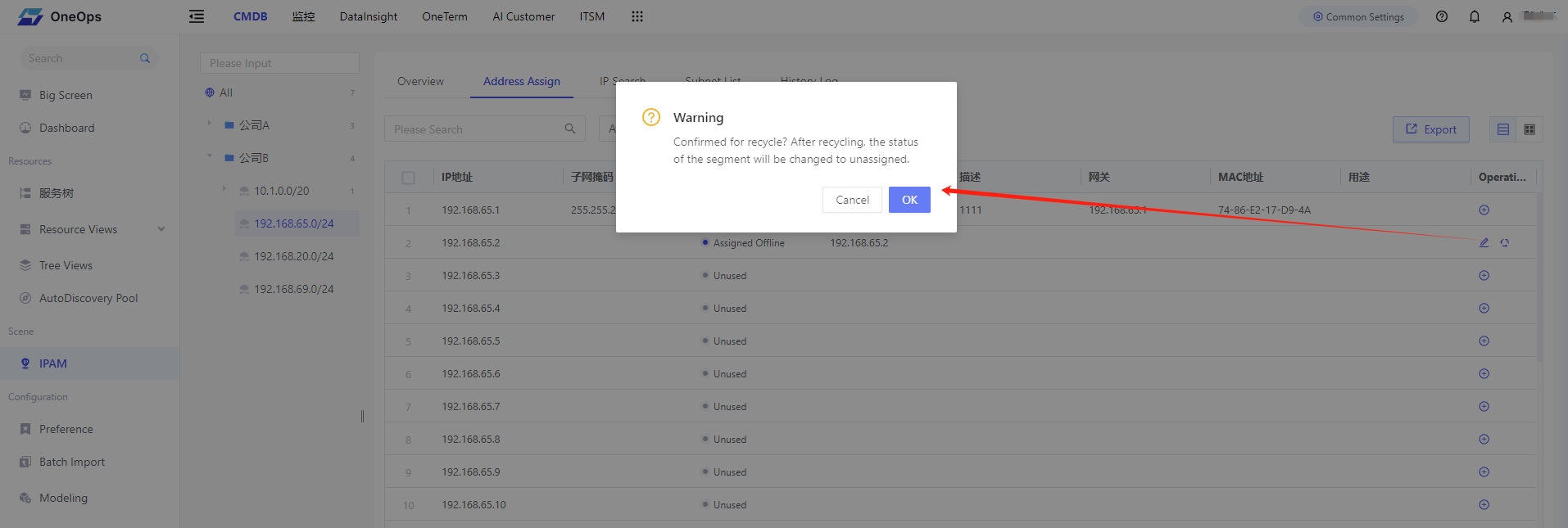1568x528 pixels.
Task: Cancel the recycle warning dialog
Action: tap(852, 200)
